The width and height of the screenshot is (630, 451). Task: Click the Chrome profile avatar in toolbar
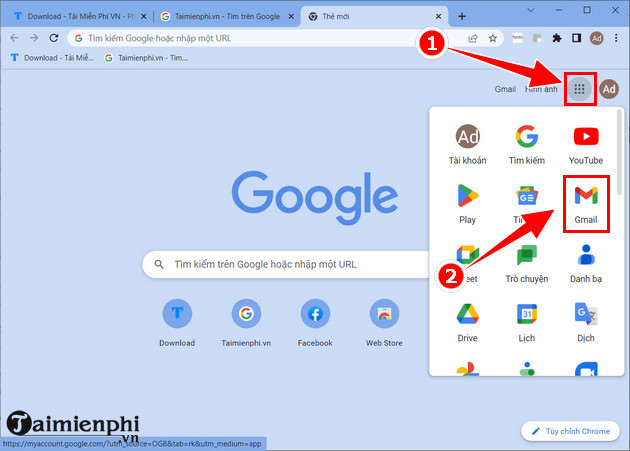(x=597, y=38)
